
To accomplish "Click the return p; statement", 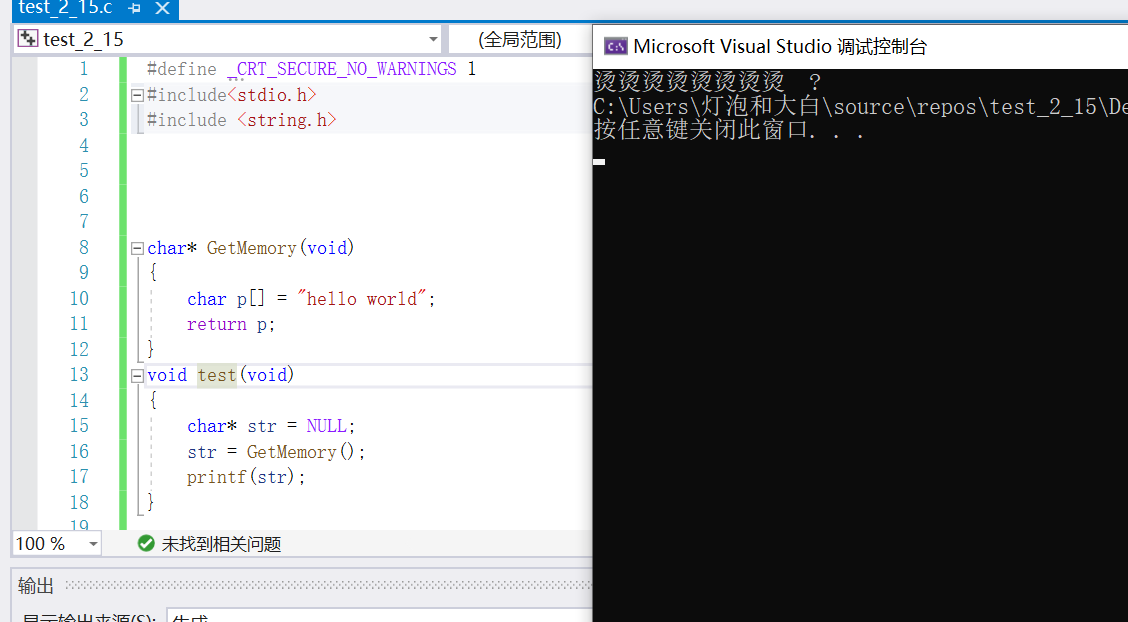I will pos(231,324).
